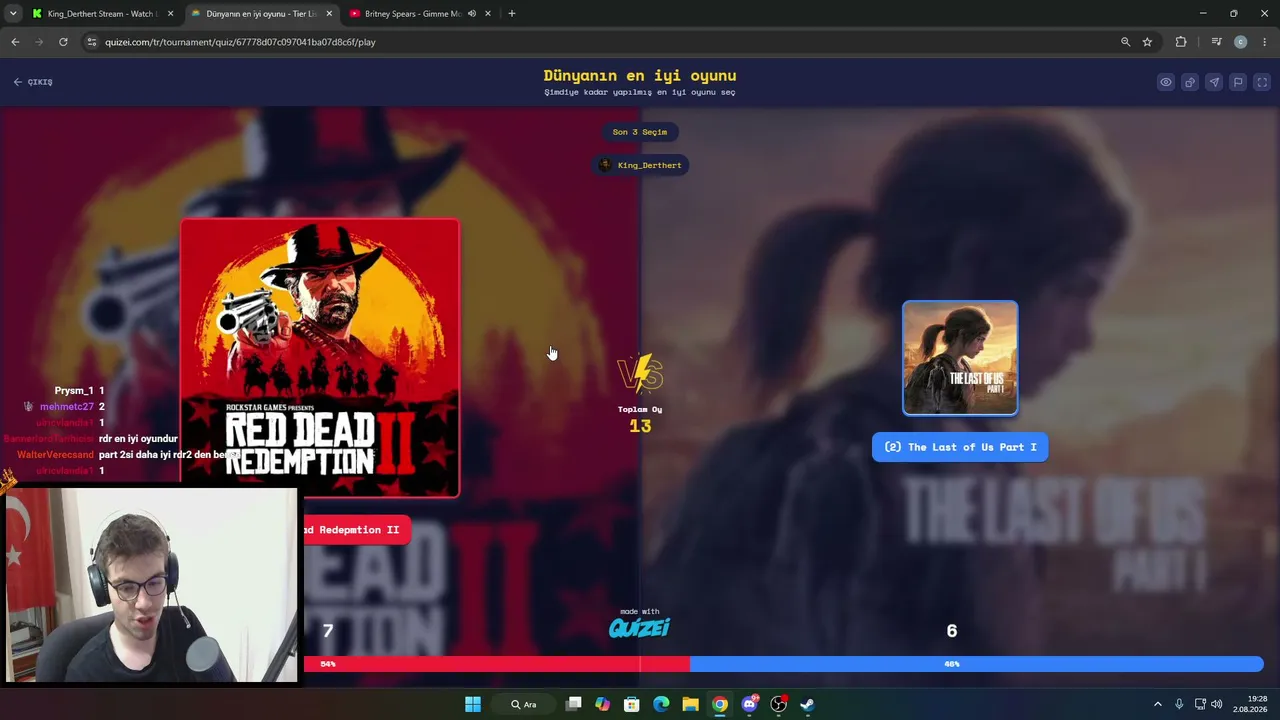
Task: Open Steam from the taskbar
Action: coord(807,704)
